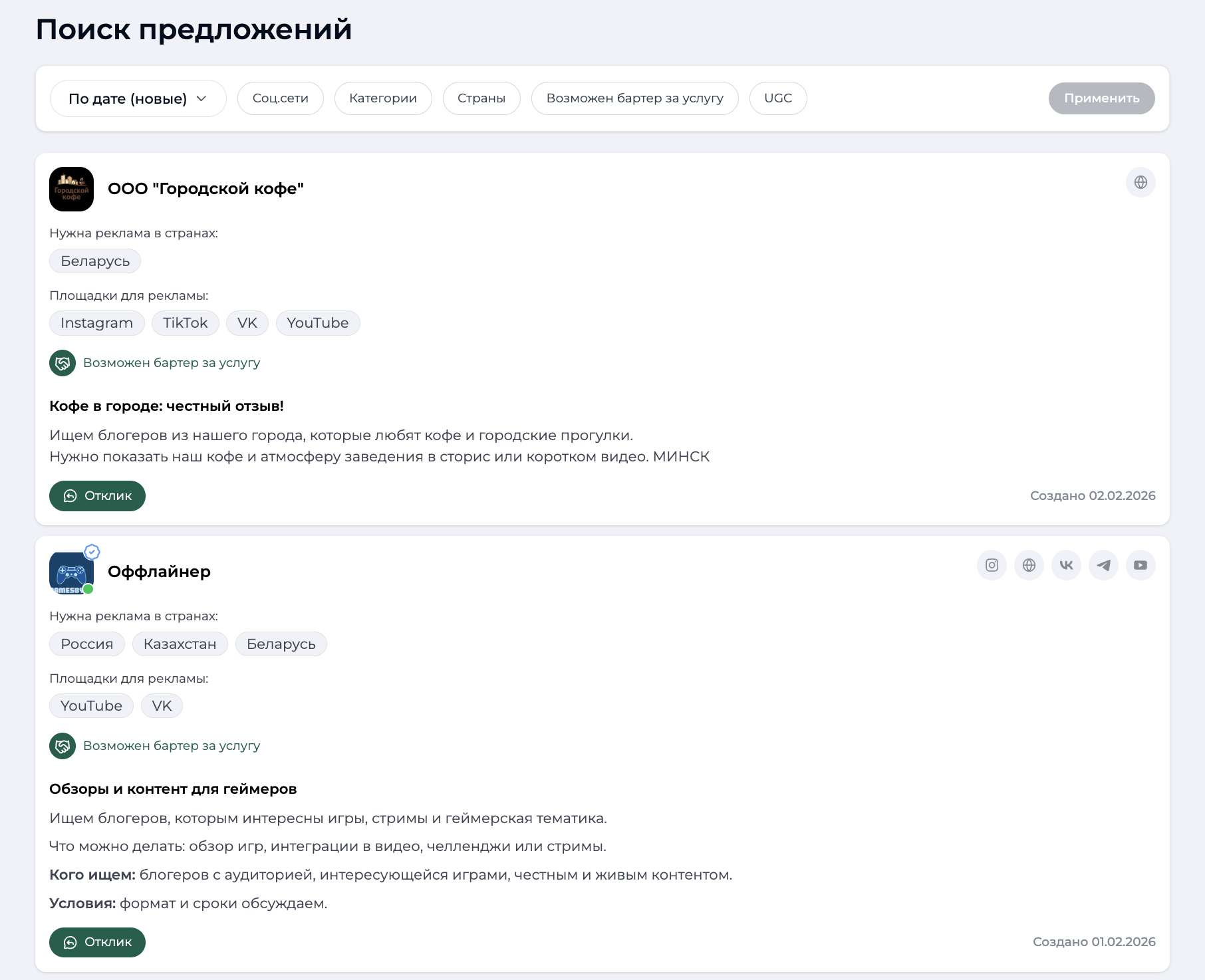This screenshot has width=1205, height=980.
Task: Open the Категории filter dropdown
Action: 383,98
